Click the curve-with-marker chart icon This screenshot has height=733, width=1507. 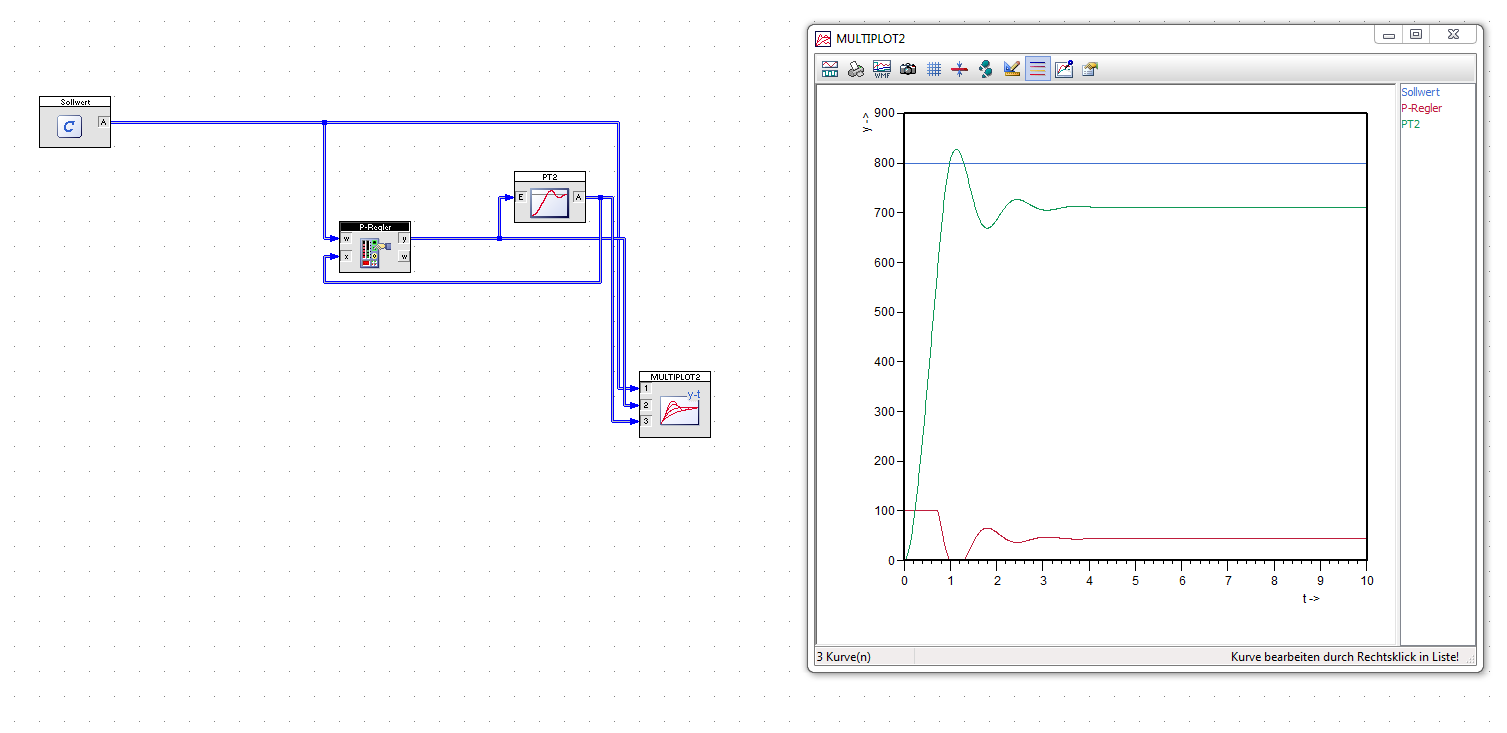coord(1064,69)
